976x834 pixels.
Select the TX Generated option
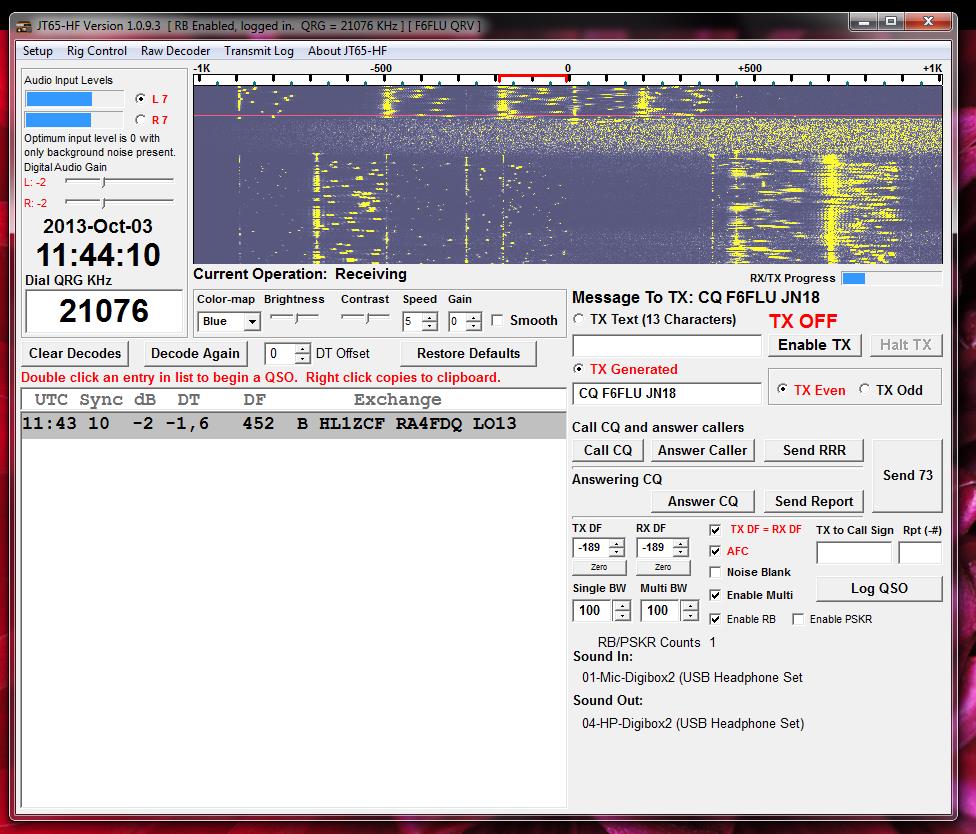click(x=579, y=368)
